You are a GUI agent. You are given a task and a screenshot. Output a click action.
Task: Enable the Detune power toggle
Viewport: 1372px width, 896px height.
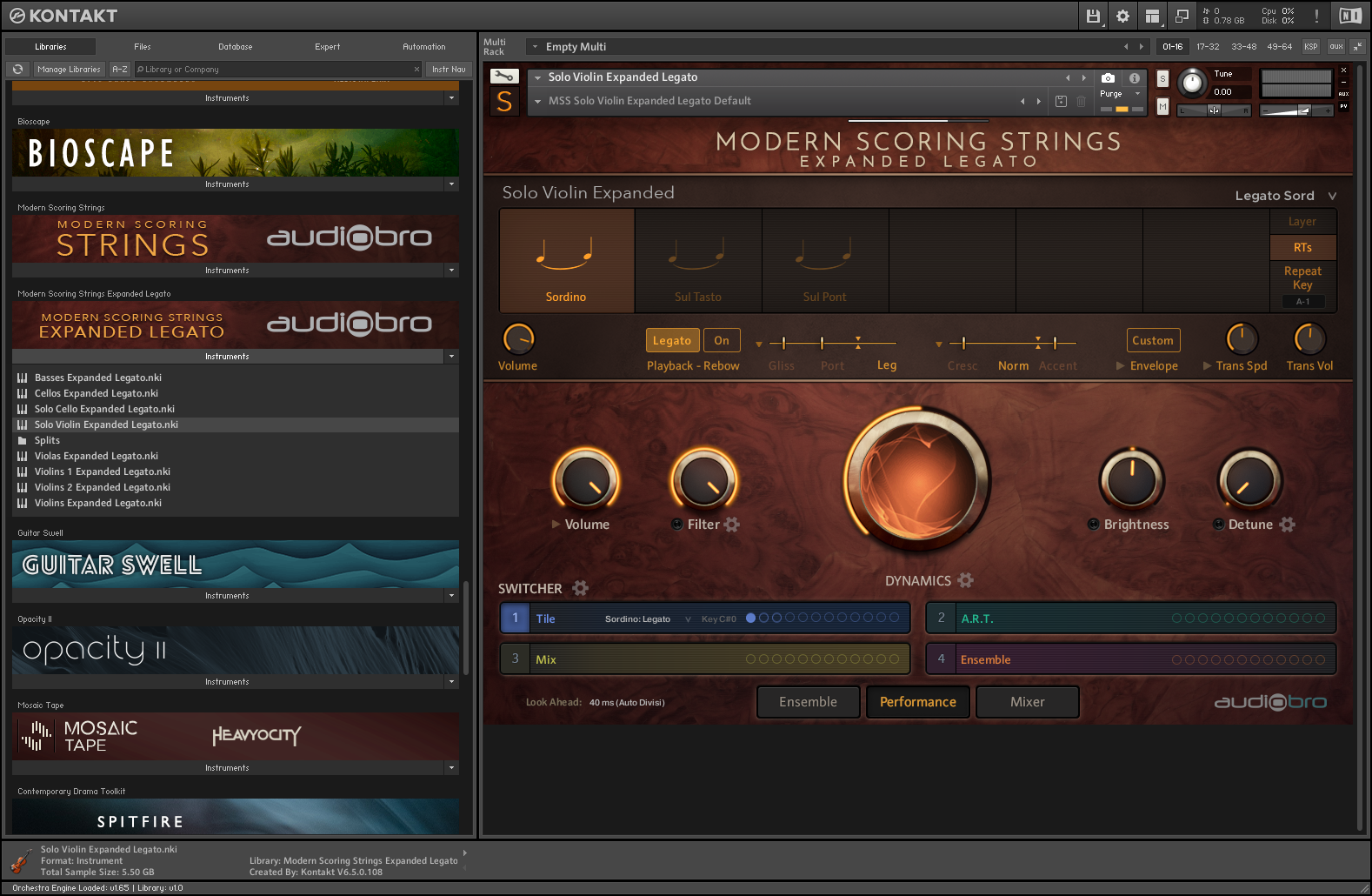(x=1219, y=525)
